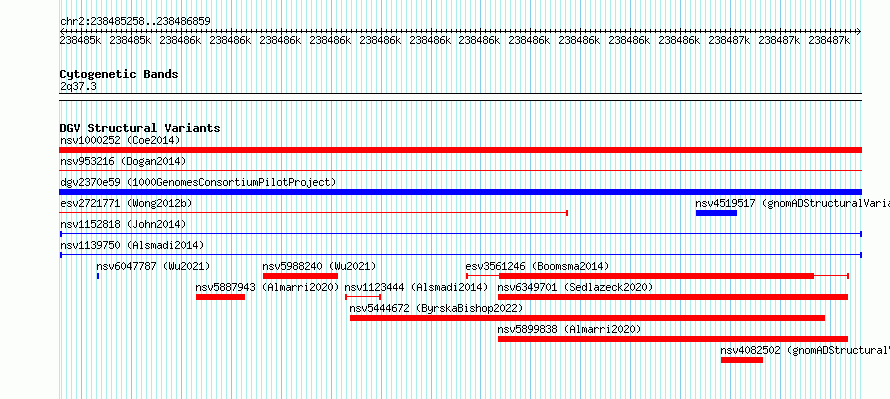Image resolution: width=890 pixels, height=399 pixels.
Task: Click the nsv1000252 (Coe2014) variant label
Action: coord(120,140)
